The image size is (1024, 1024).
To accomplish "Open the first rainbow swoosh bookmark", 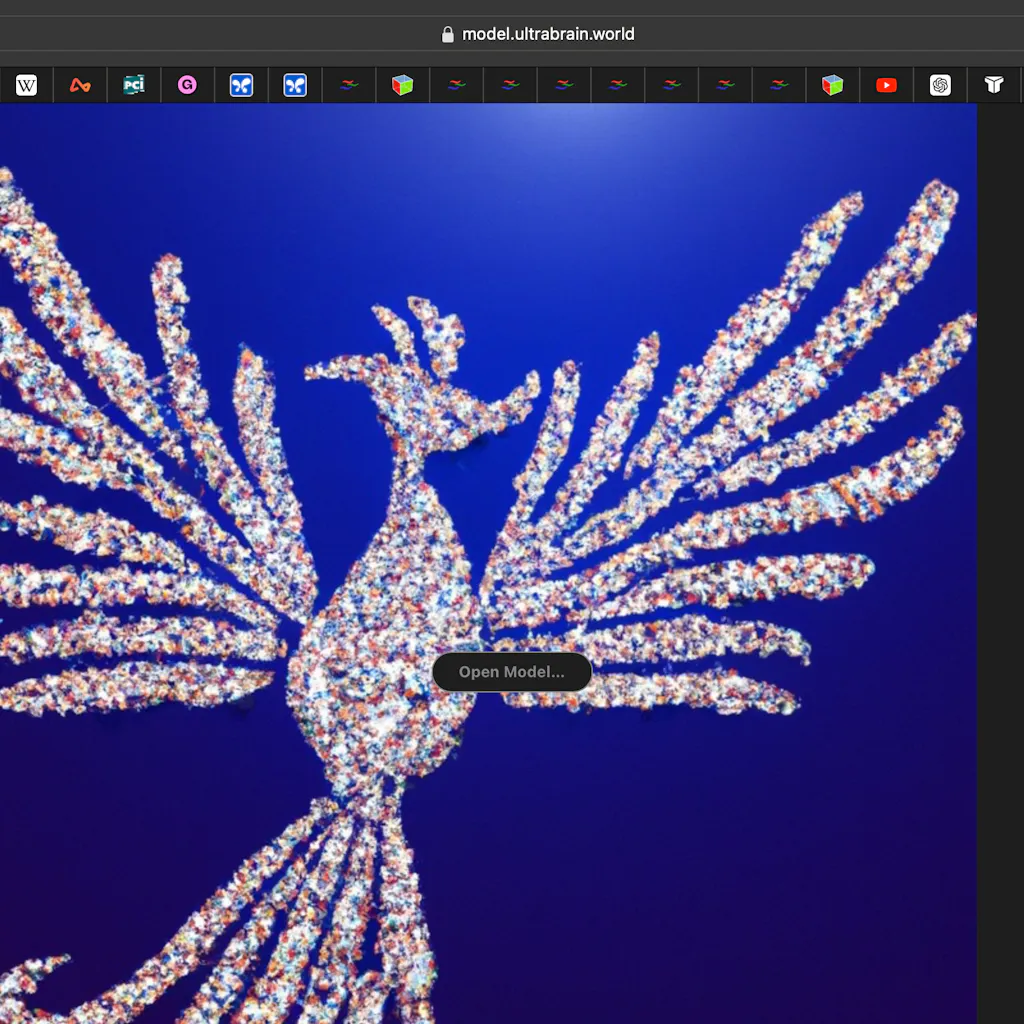I will click(349, 85).
